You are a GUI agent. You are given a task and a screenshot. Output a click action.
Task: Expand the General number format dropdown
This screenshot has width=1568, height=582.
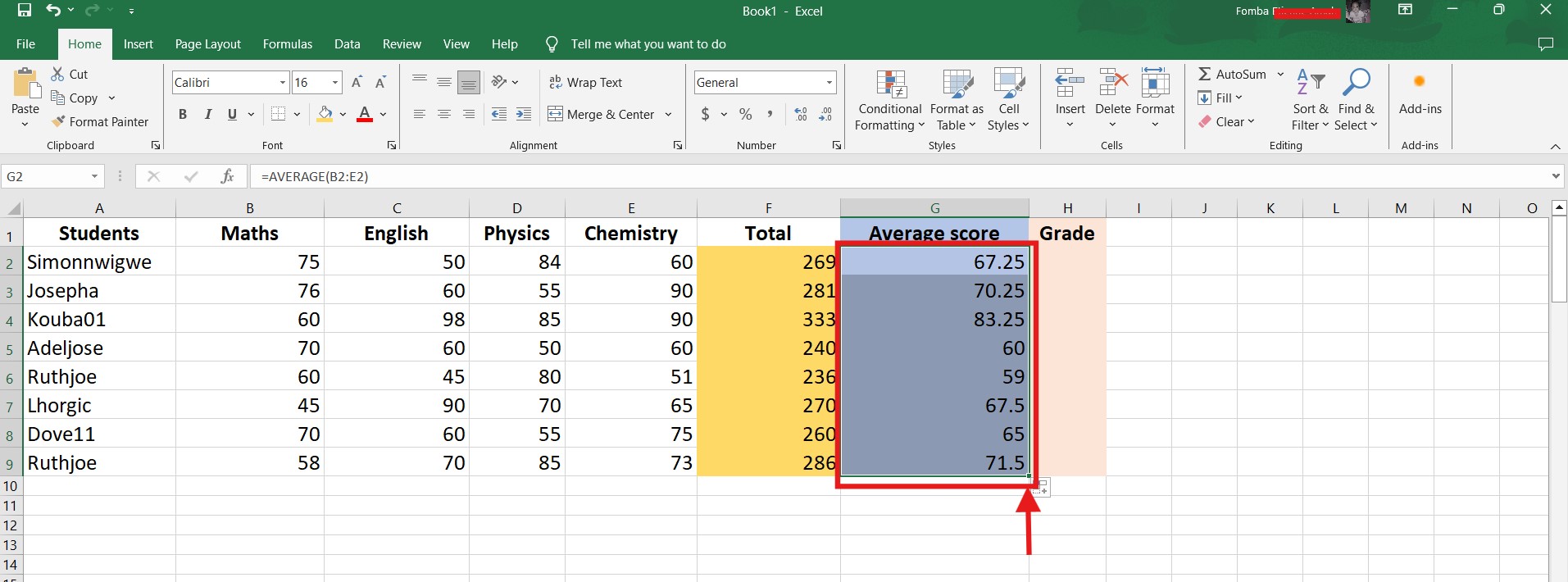829,82
